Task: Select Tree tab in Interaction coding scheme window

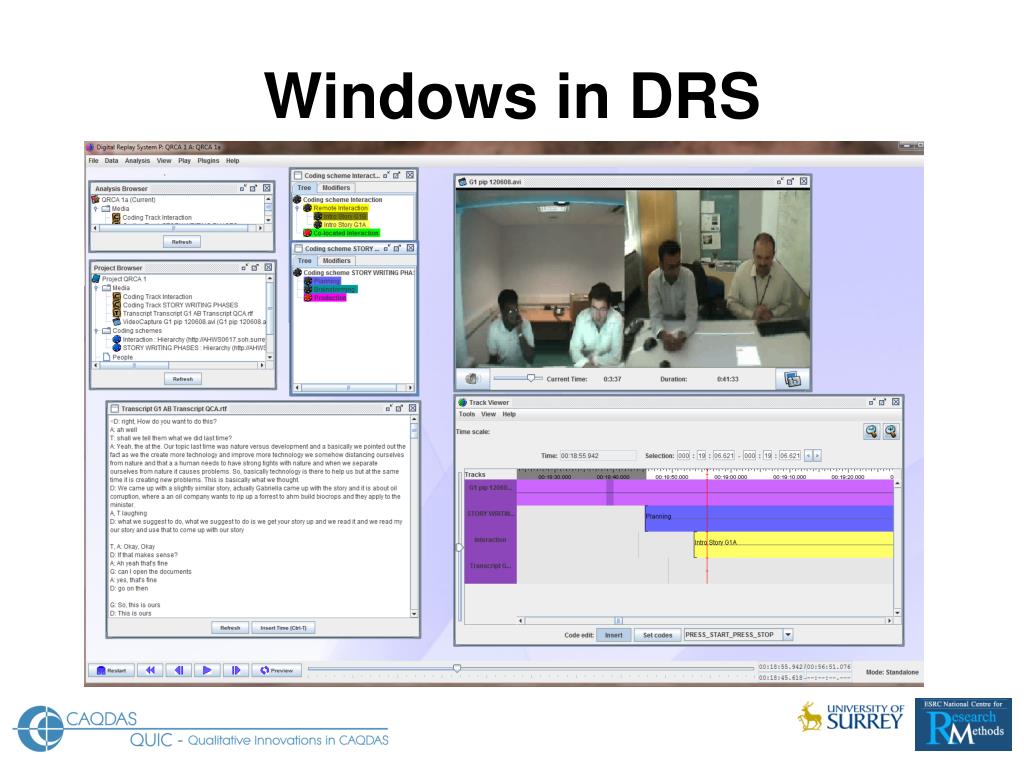Action: (304, 187)
